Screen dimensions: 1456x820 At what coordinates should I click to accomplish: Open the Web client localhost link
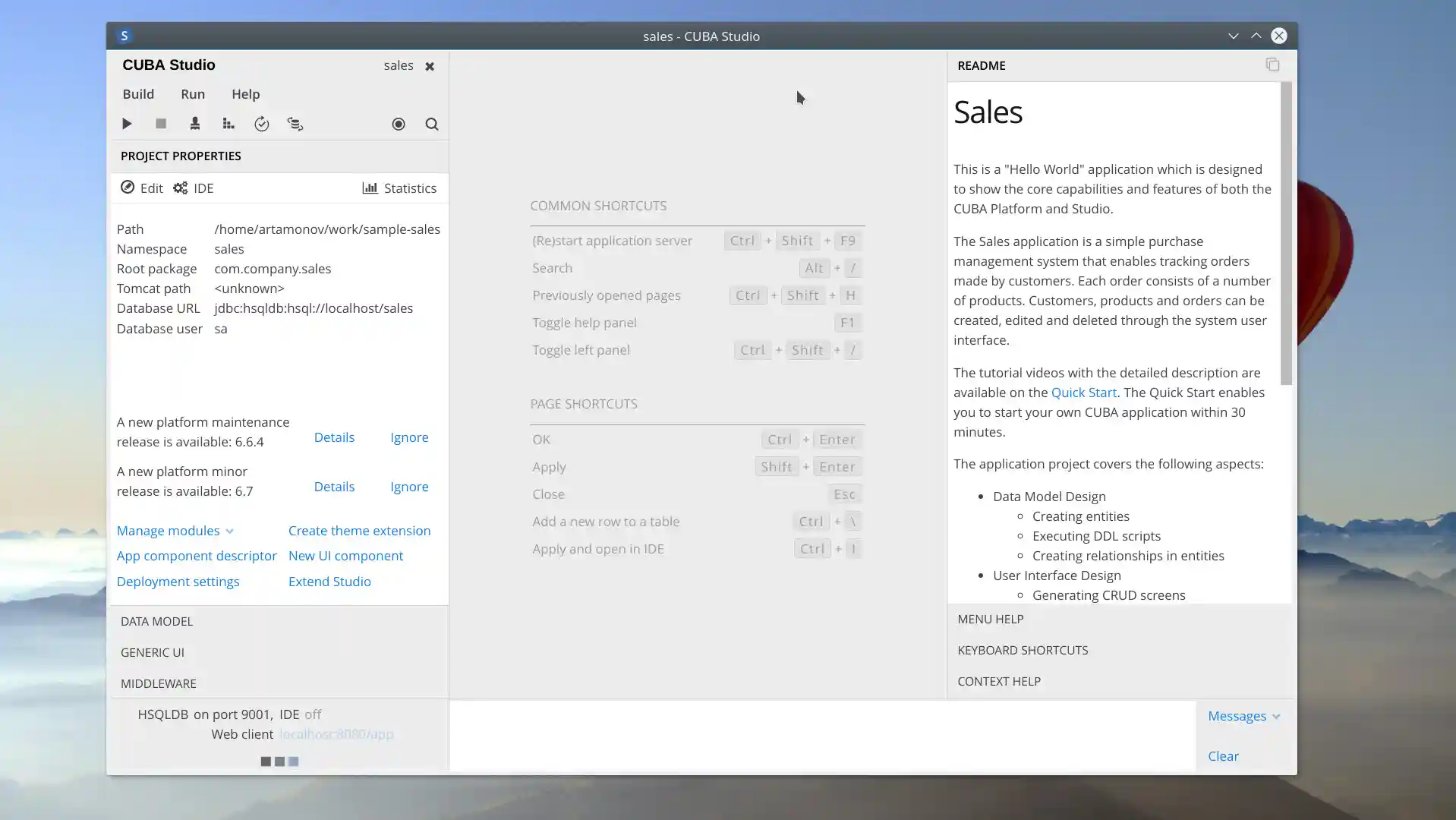coord(336,733)
